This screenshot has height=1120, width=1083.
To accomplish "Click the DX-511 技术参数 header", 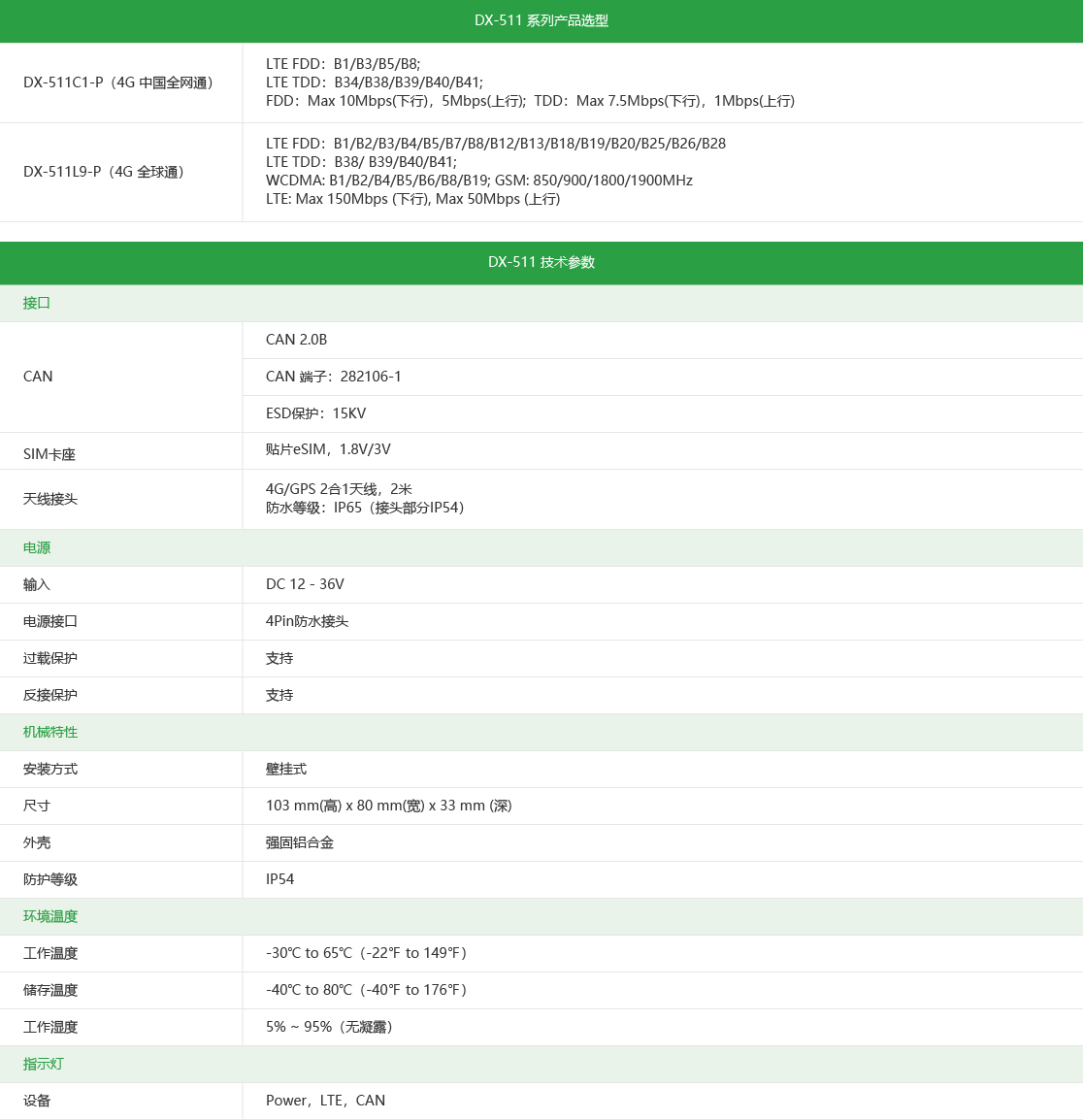I will click(x=541, y=262).
